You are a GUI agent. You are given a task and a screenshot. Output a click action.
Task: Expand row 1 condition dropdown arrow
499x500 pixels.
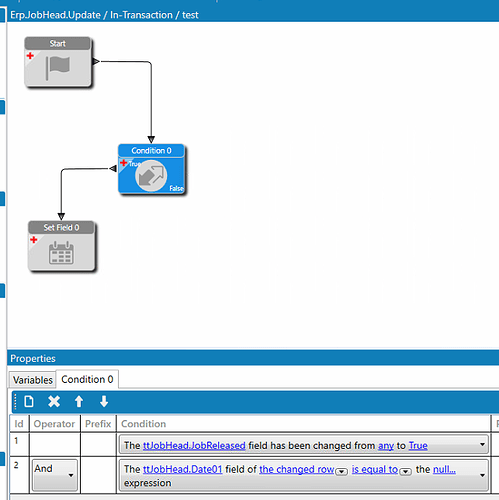[x=482, y=445]
